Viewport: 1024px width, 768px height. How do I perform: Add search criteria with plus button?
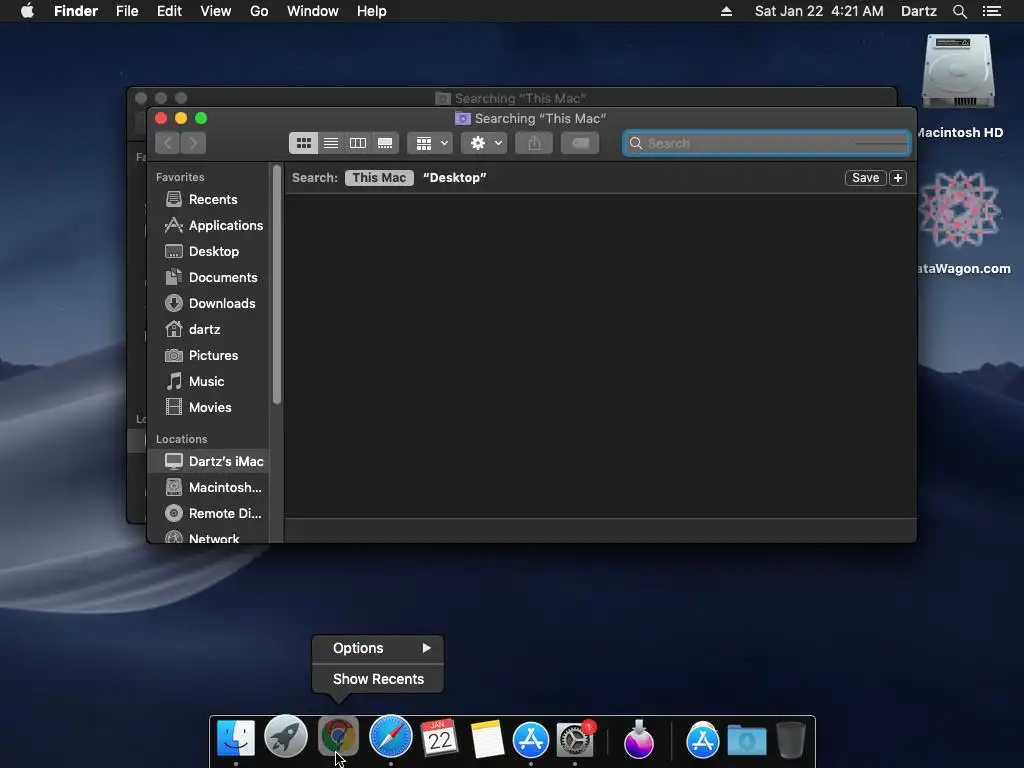[x=898, y=178]
